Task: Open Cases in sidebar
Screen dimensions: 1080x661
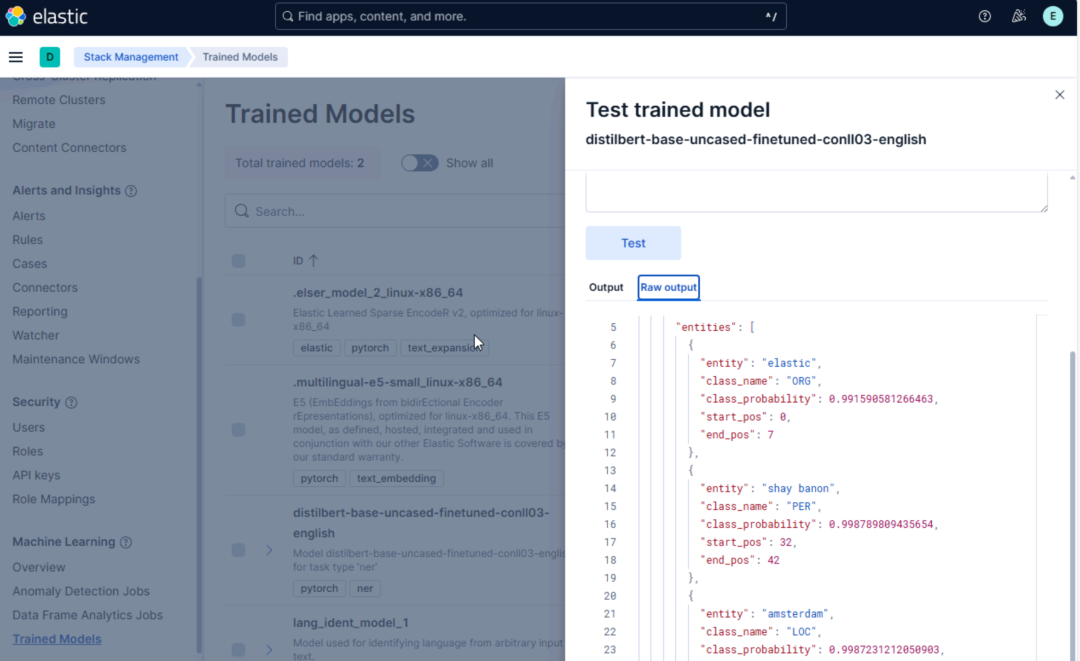Action: click(30, 264)
